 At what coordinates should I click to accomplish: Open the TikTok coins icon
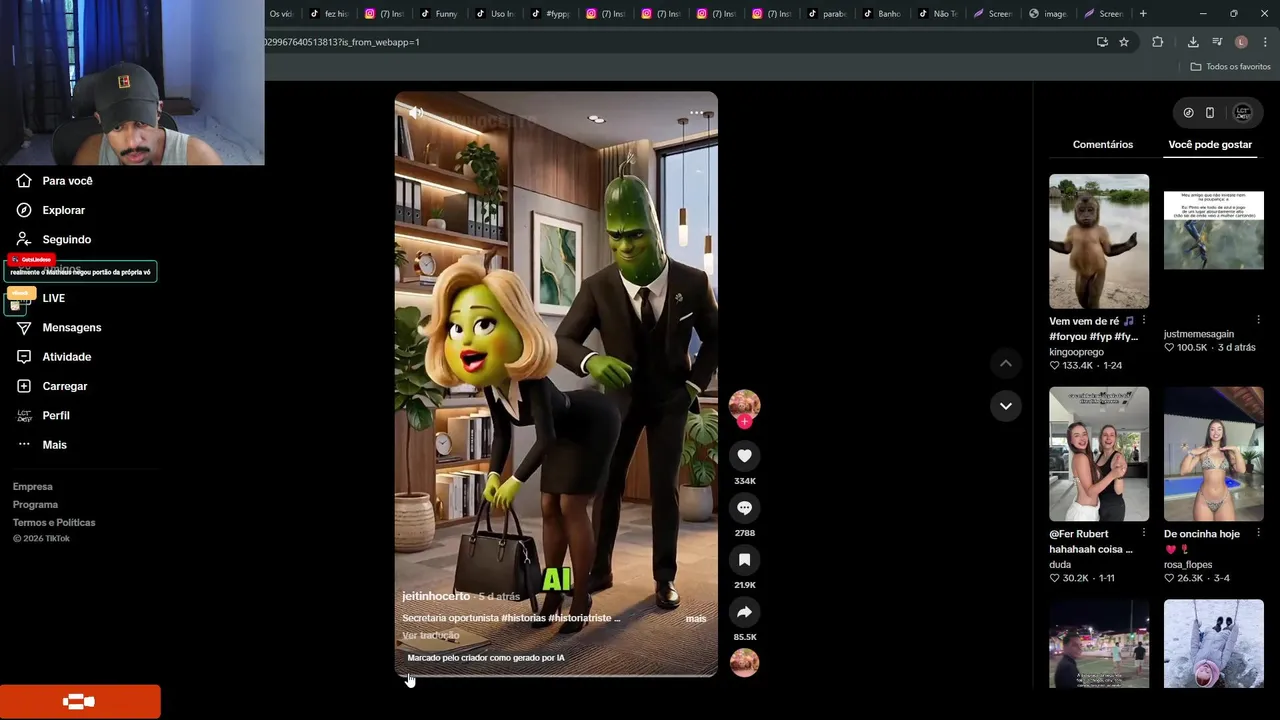[1188, 113]
